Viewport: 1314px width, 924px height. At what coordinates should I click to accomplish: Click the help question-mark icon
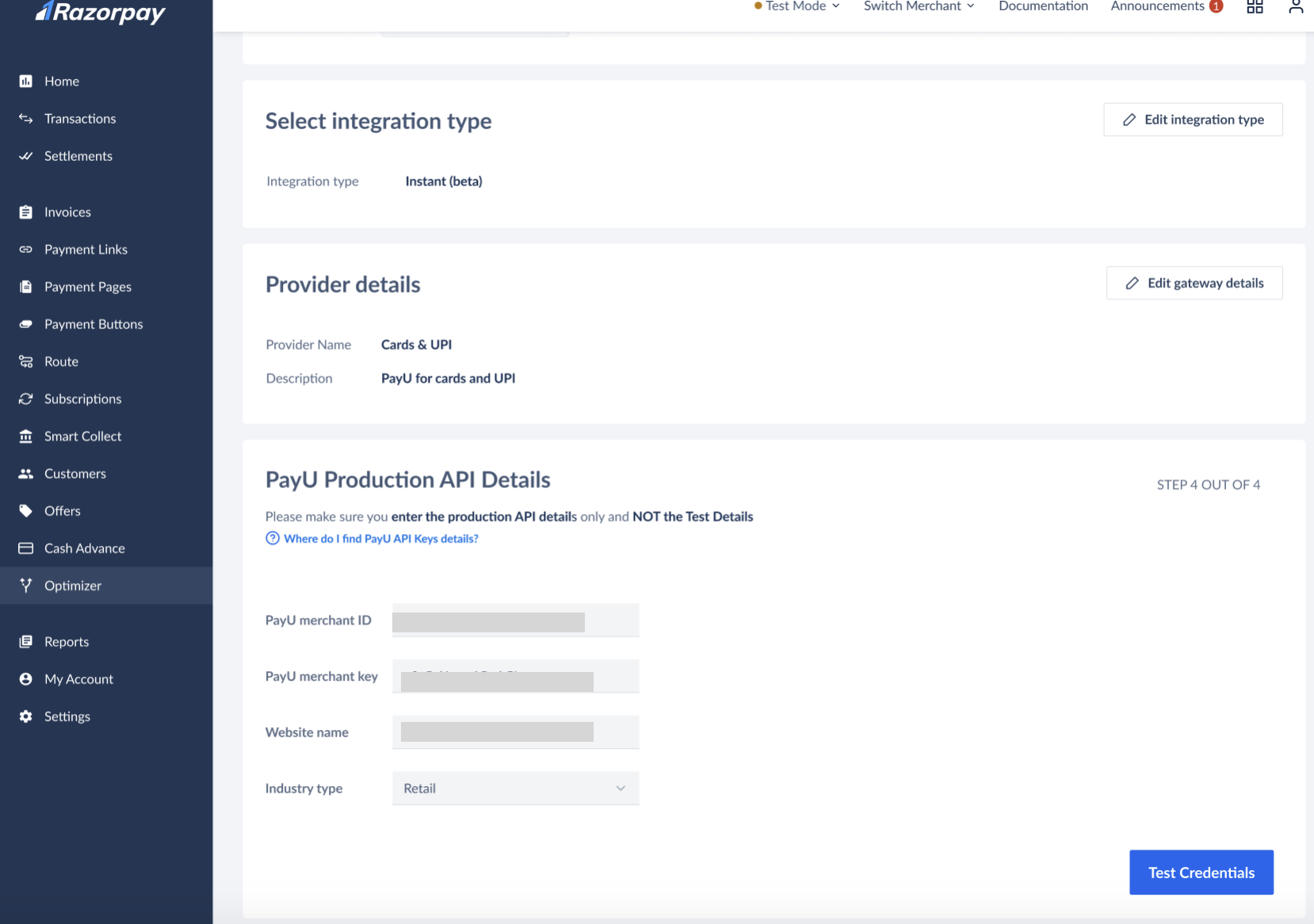tap(273, 538)
